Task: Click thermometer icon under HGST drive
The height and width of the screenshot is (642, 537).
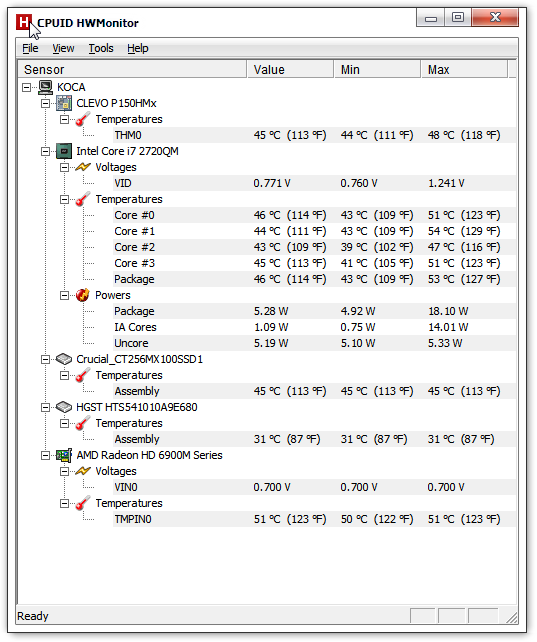Action: click(83, 423)
